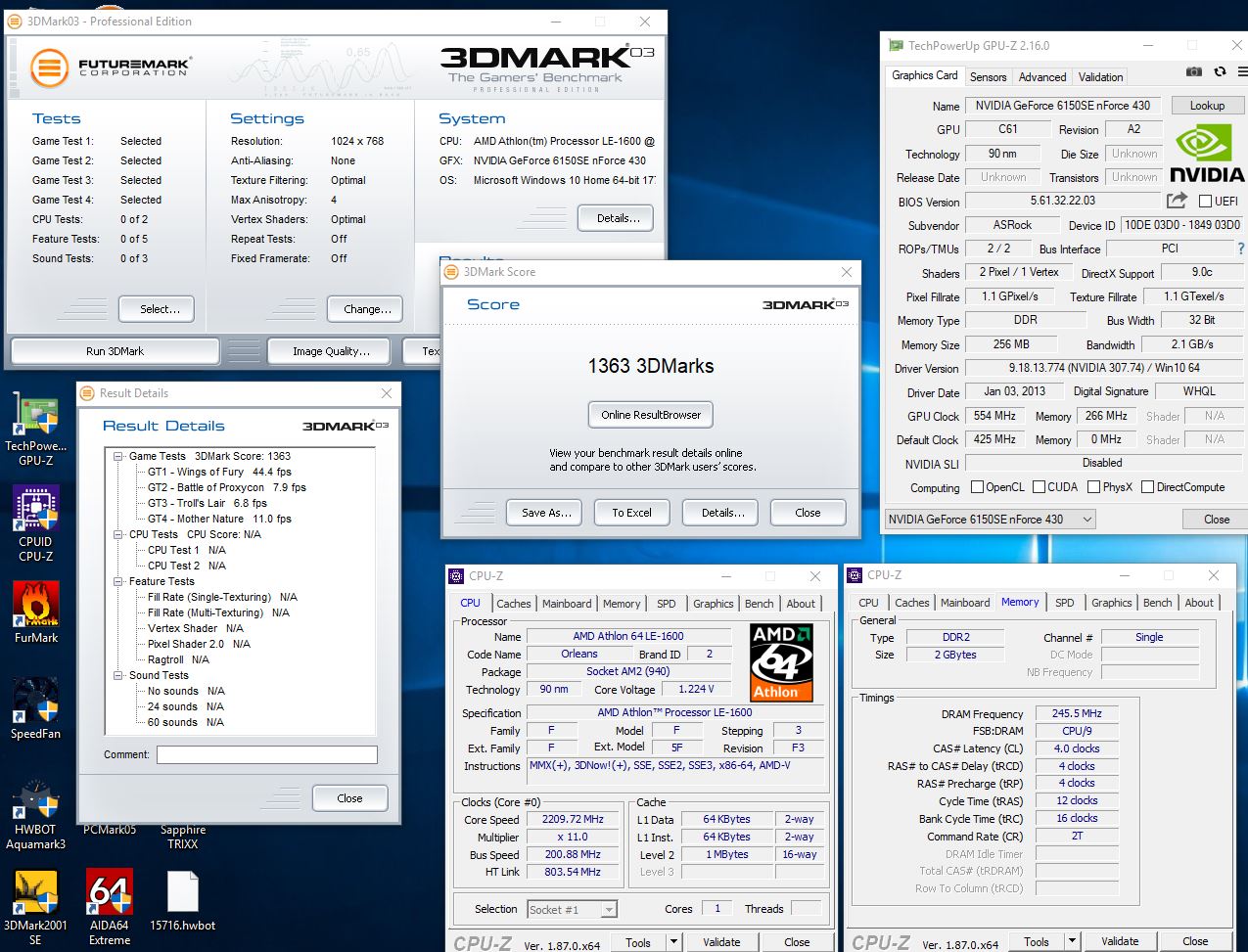This screenshot has width=1248, height=952.
Task: Click the Driver Version value in GPU-Z
Action: tap(1103, 369)
